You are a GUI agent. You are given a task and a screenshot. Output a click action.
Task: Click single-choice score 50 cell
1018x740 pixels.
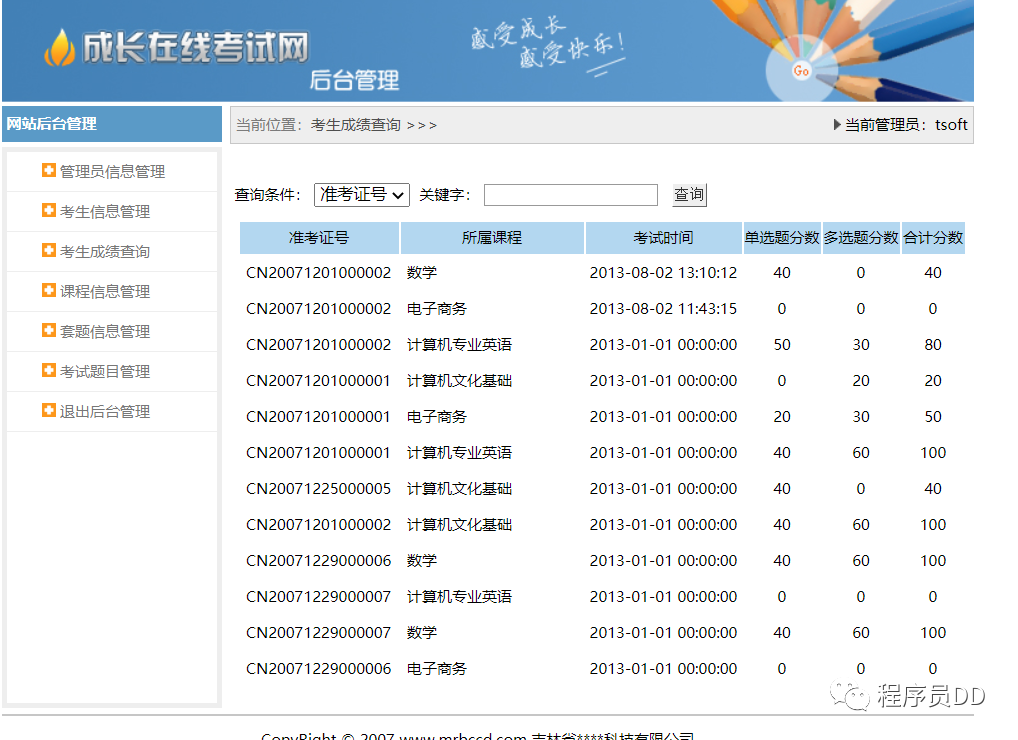pyautogui.click(x=782, y=345)
